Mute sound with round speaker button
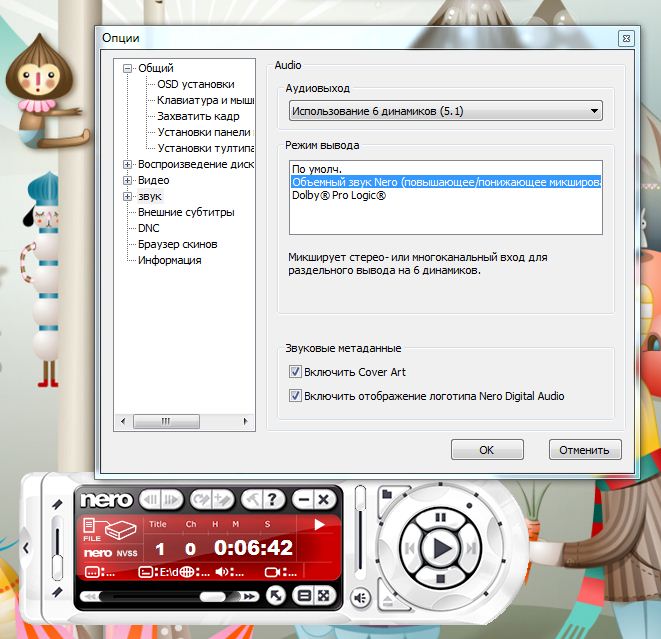The image size is (661, 639). (x=360, y=598)
